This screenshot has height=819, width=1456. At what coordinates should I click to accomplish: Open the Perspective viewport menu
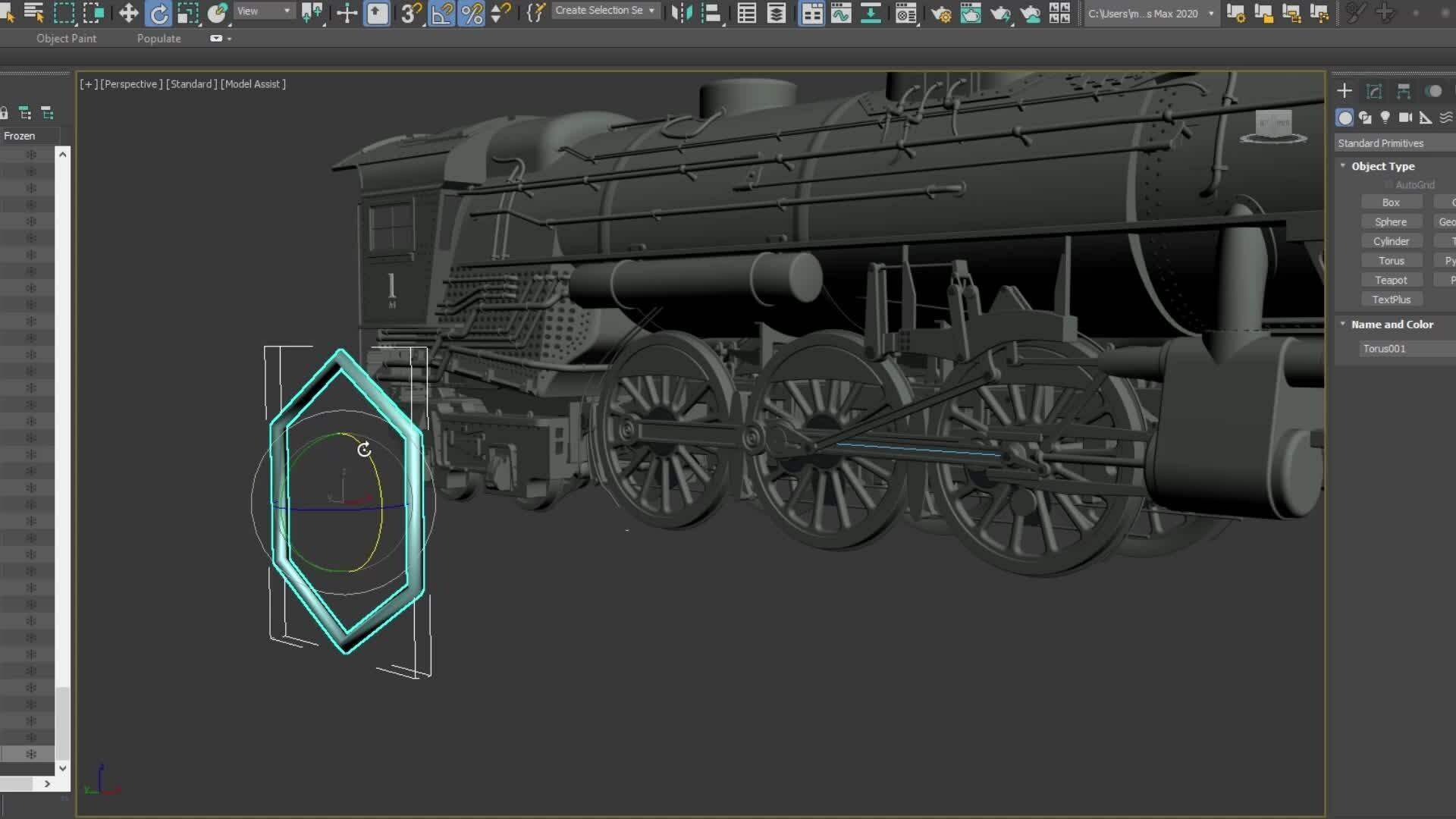coord(129,83)
